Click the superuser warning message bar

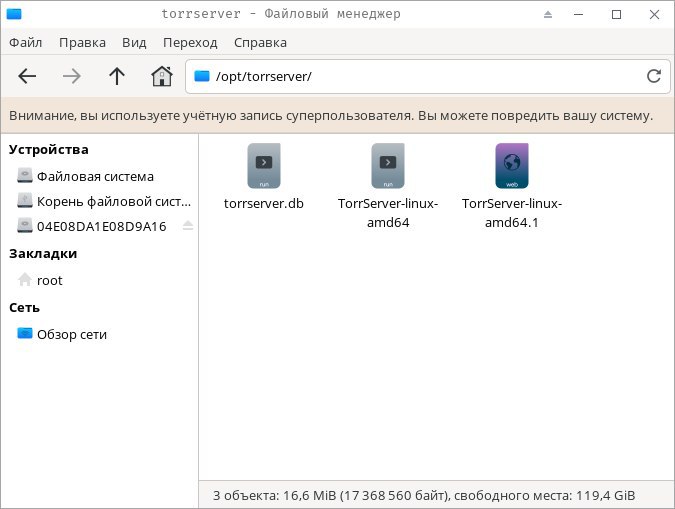[x=338, y=115]
